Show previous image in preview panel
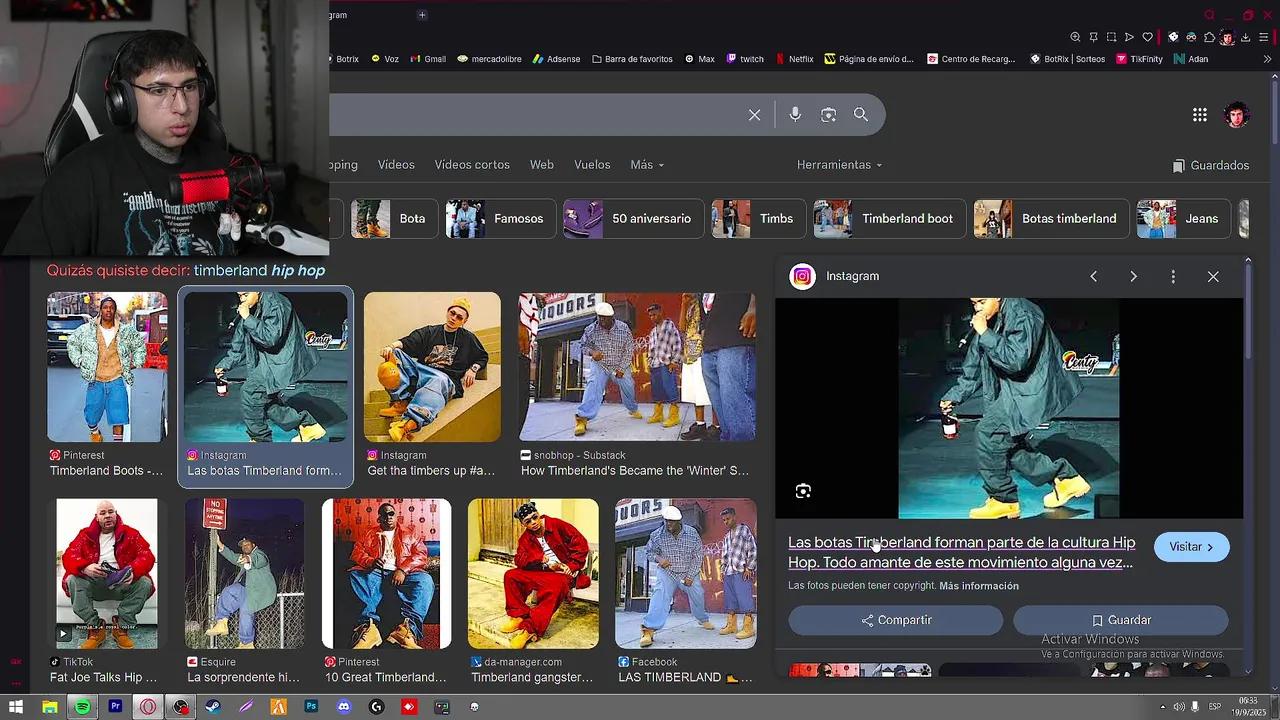1280x720 pixels. click(x=1093, y=276)
